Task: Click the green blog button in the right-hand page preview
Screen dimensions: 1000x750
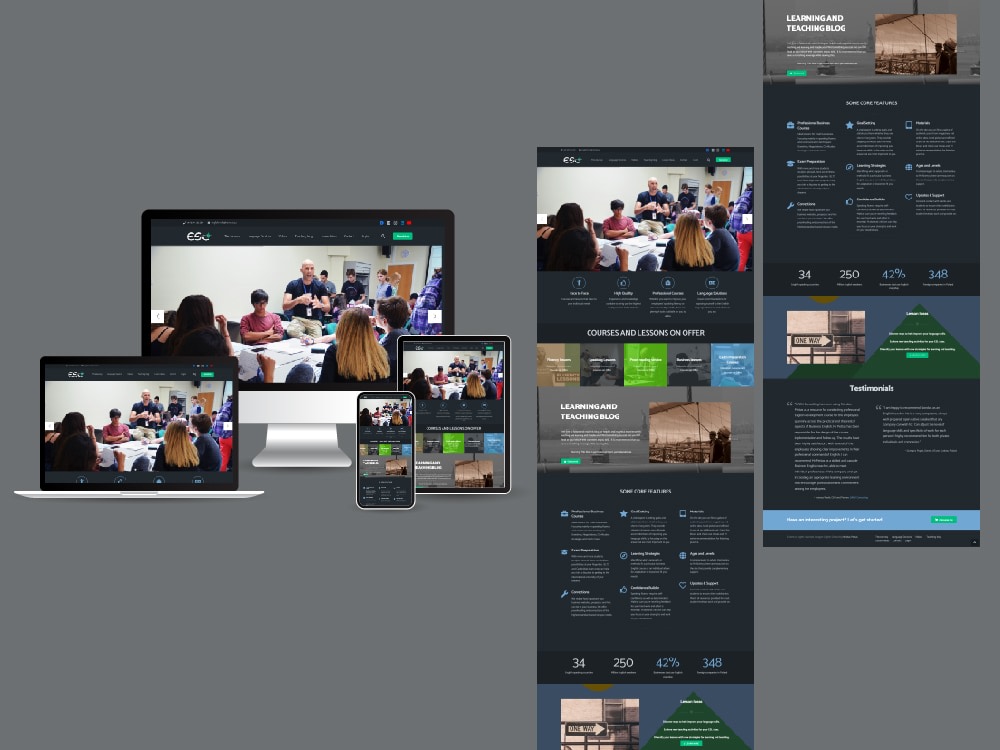Action: (x=797, y=73)
